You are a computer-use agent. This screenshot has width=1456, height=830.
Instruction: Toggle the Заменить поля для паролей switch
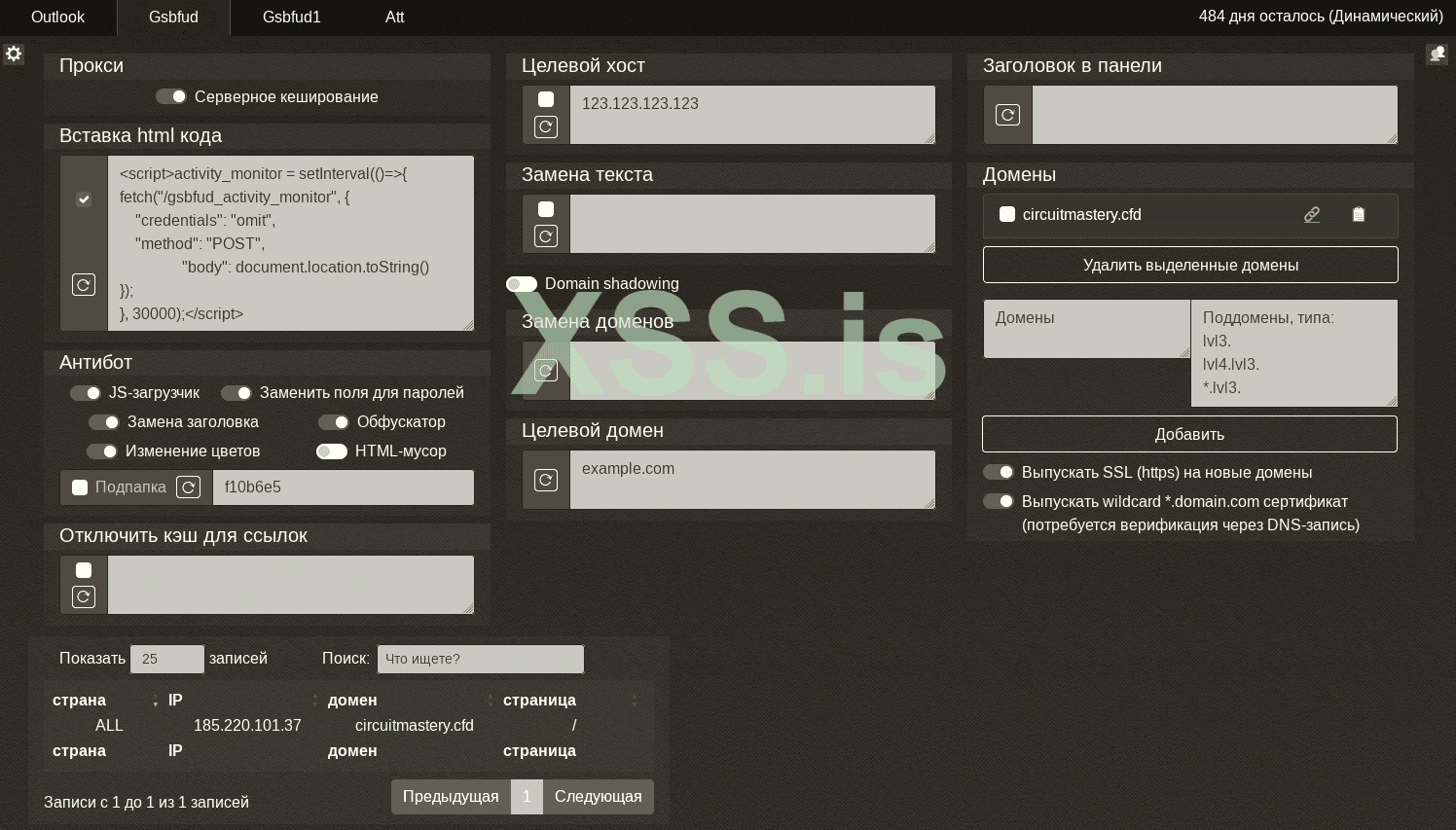tap(237, 393)
